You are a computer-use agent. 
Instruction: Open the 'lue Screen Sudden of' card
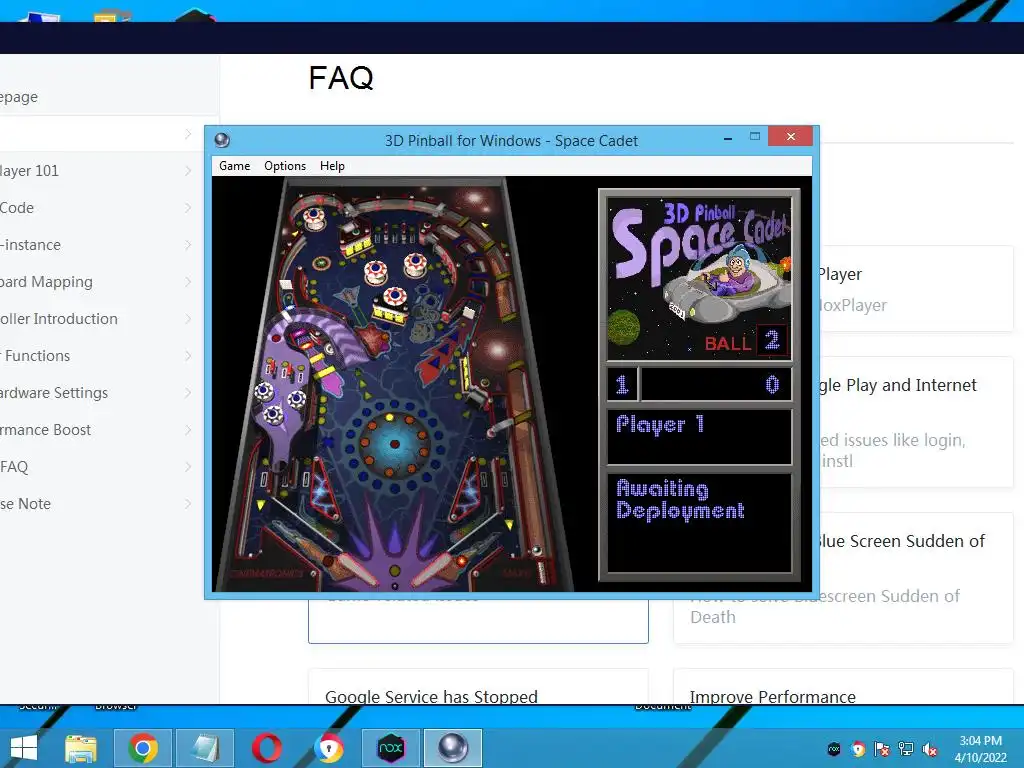pos(901,541)
